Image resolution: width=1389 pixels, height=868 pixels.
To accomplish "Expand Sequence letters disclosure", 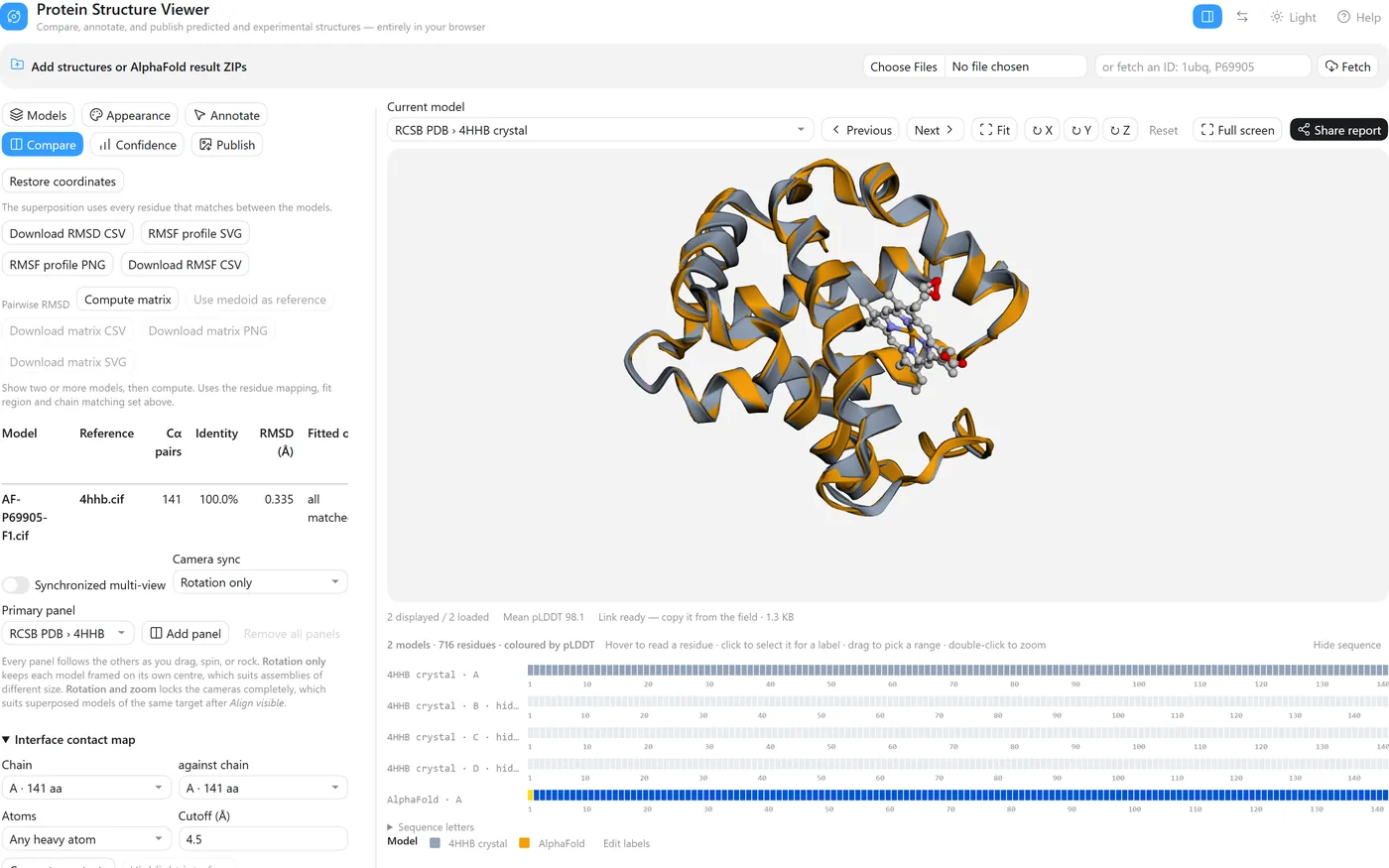I will tap(431, 827).
